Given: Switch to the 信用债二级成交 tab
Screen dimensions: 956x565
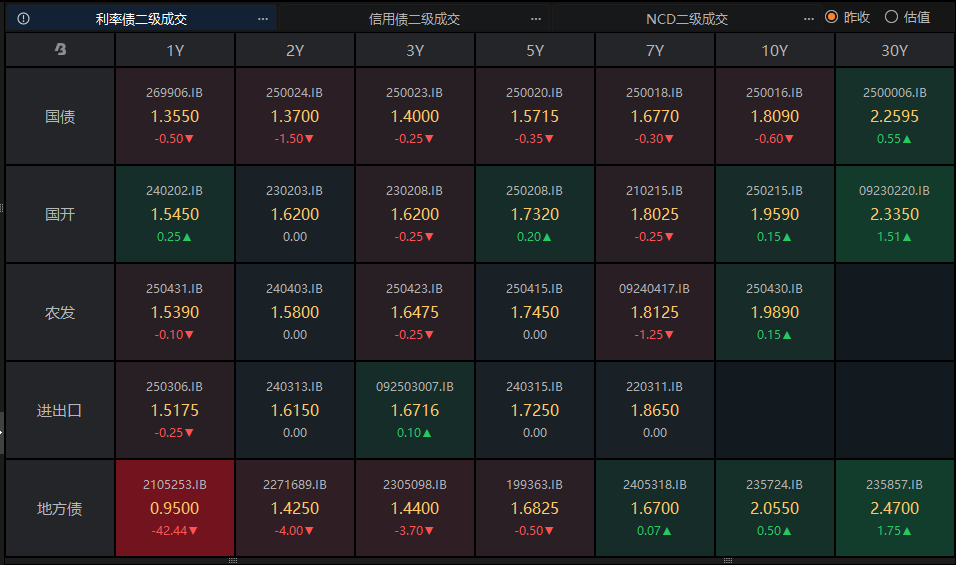Looking at the screenshot, I should coord(414,18).
